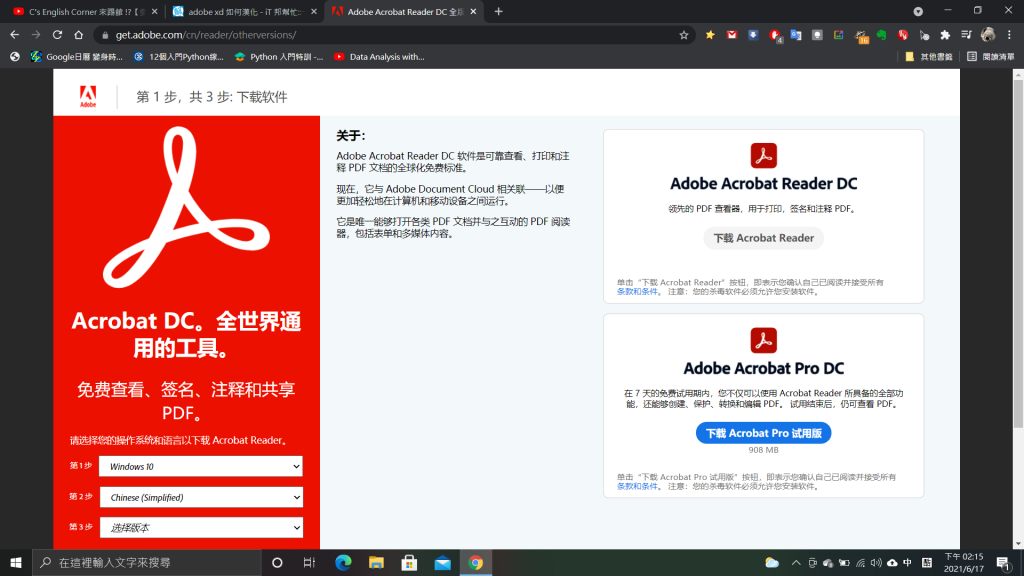
Task: Open the Chinese (Simplified) language dropdown
Action: [x=201, y=497]
